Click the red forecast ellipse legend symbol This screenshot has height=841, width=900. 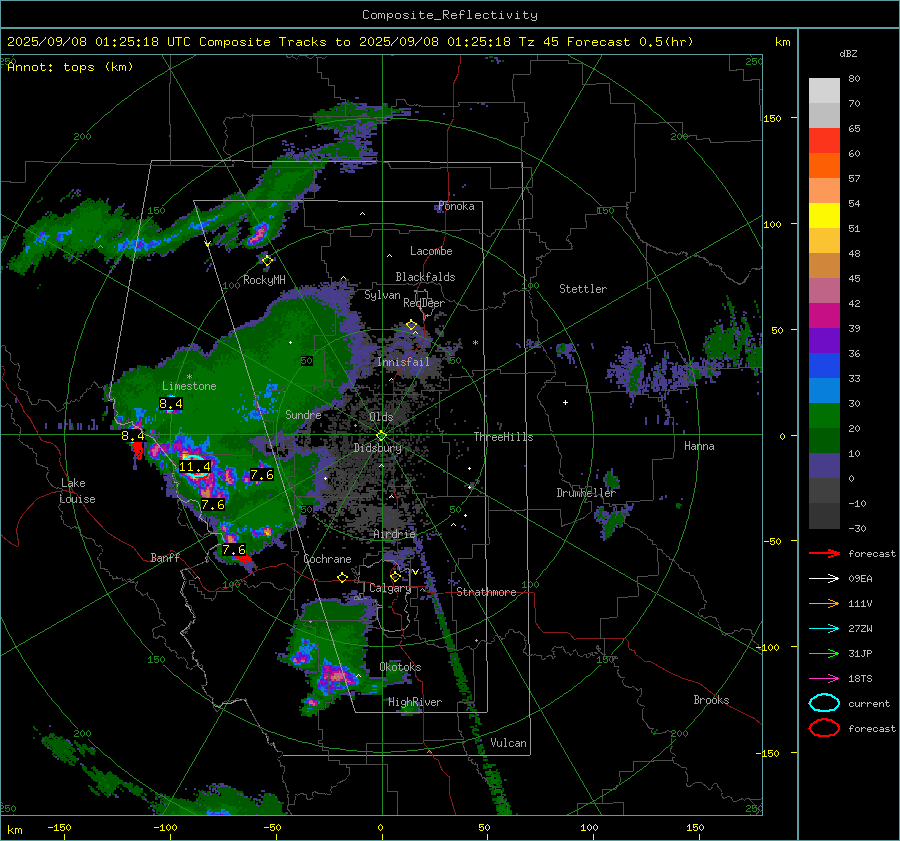[824, 728]
